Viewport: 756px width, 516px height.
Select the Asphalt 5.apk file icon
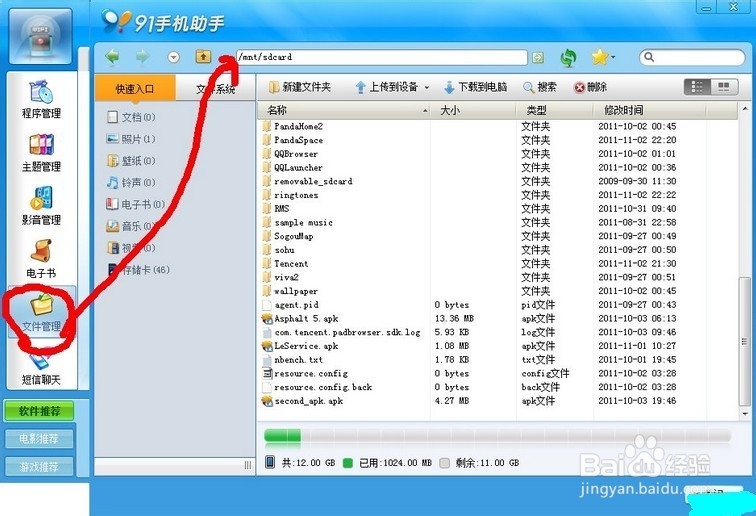pyautogui.click(x=267, y=319)
